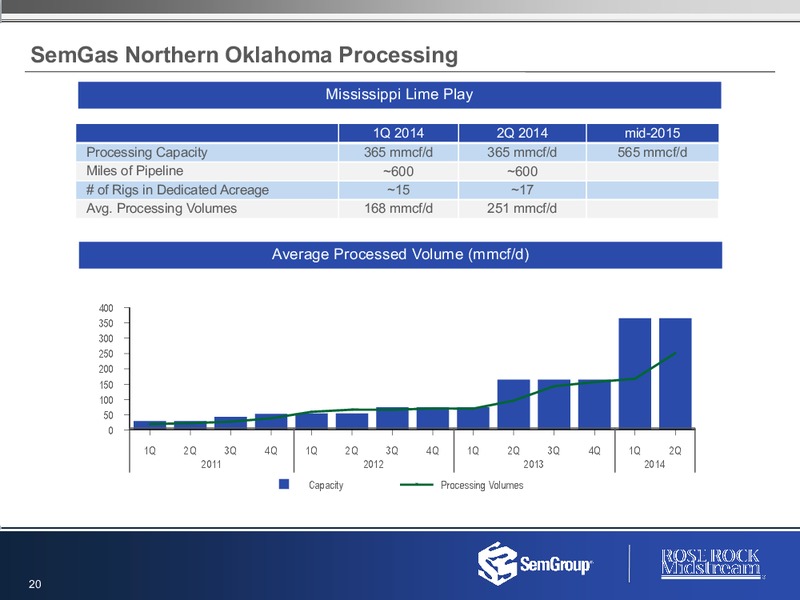Click the 400 value on chart y-axis
Viewport: 800px width, 600px height.
point(106,308)
